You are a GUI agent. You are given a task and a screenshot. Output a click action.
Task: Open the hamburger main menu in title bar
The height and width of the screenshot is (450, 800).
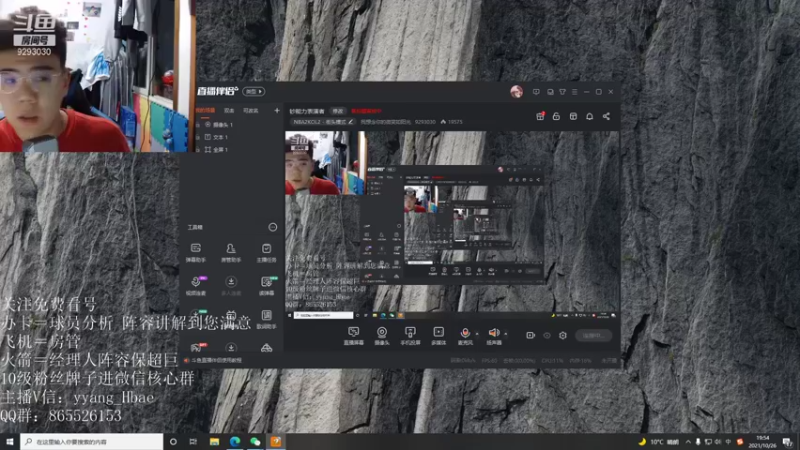coord(574,92)
